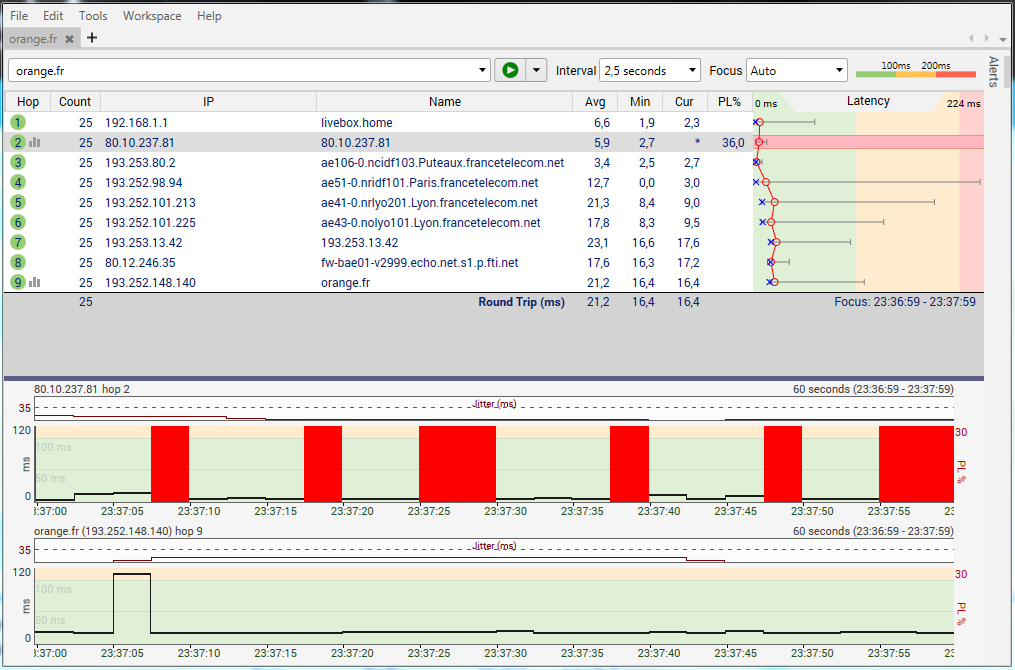Click the green start trace button
1015x670 pixels.
(510, 70)
